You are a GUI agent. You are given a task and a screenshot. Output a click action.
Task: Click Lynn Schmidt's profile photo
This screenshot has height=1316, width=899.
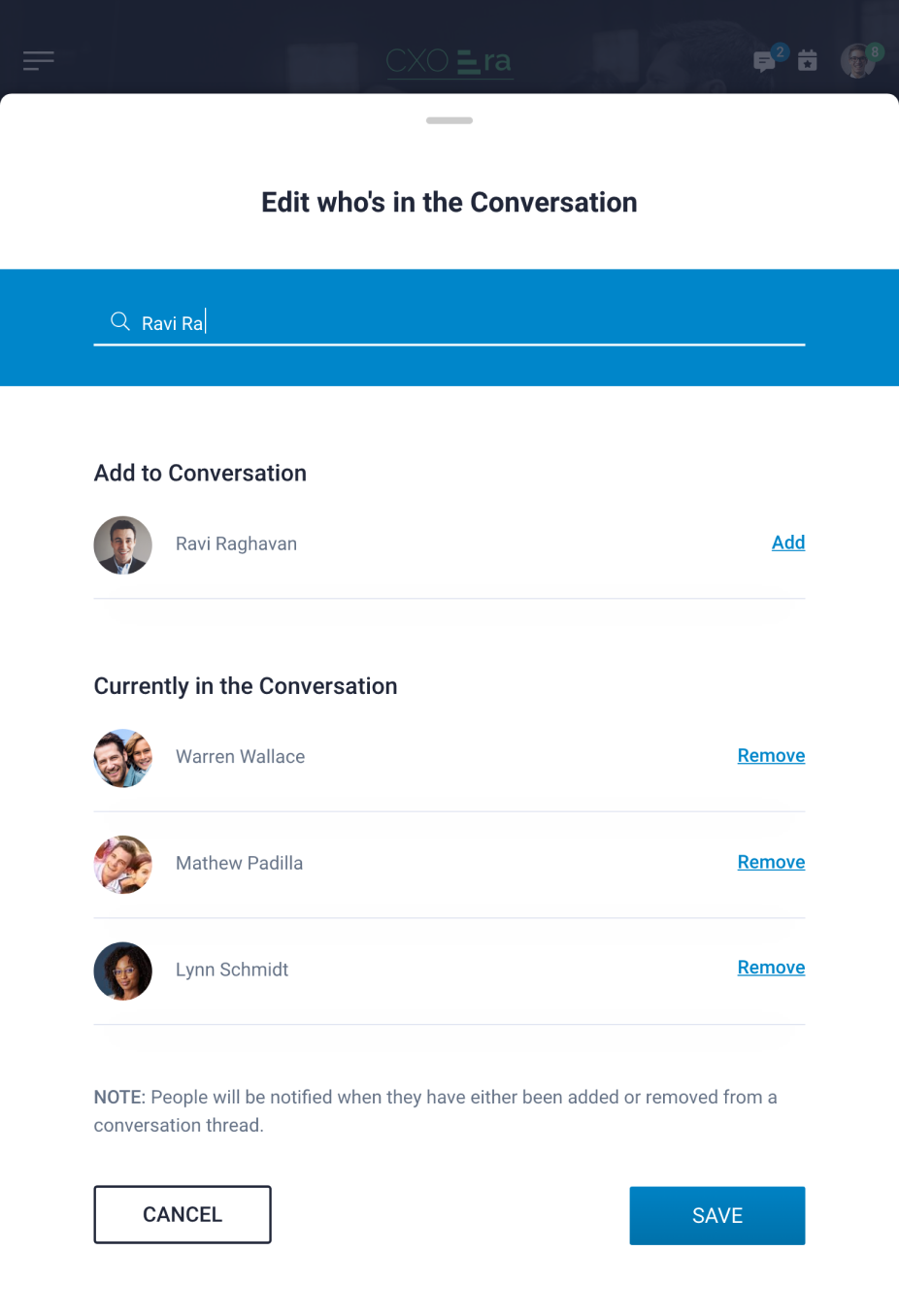[x=123, y=971]
